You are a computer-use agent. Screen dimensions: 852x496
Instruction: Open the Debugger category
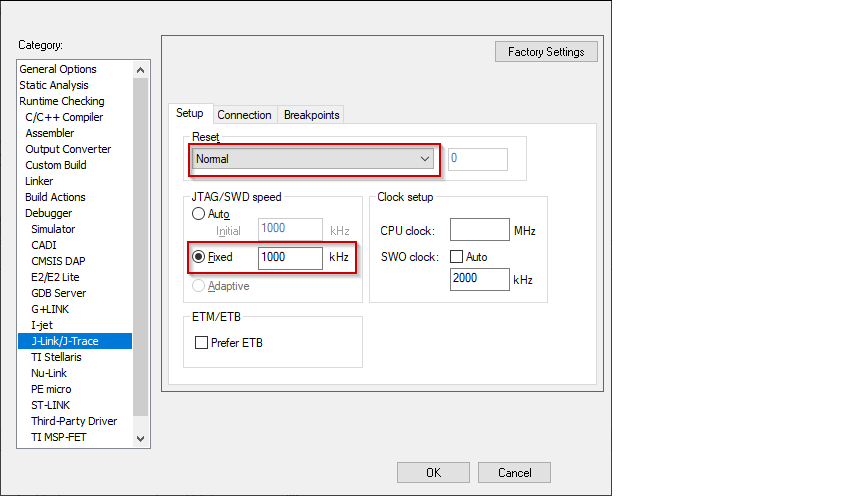48,213
